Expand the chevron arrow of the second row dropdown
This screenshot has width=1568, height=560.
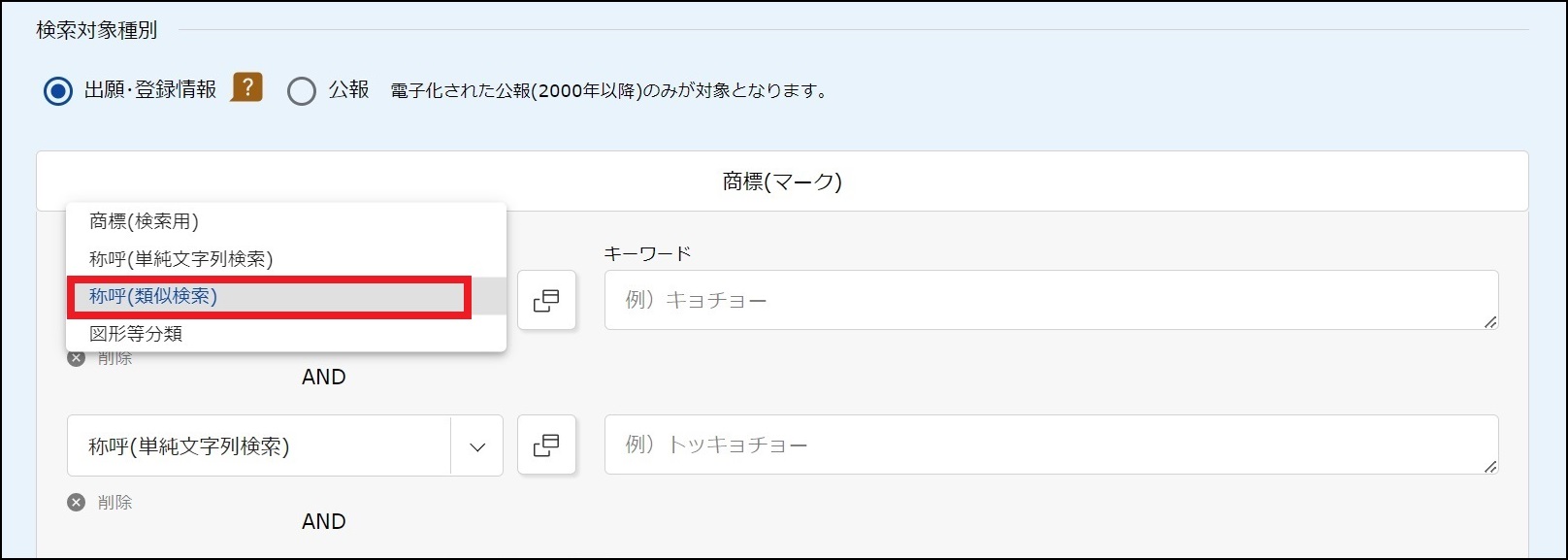pos(477,446)
